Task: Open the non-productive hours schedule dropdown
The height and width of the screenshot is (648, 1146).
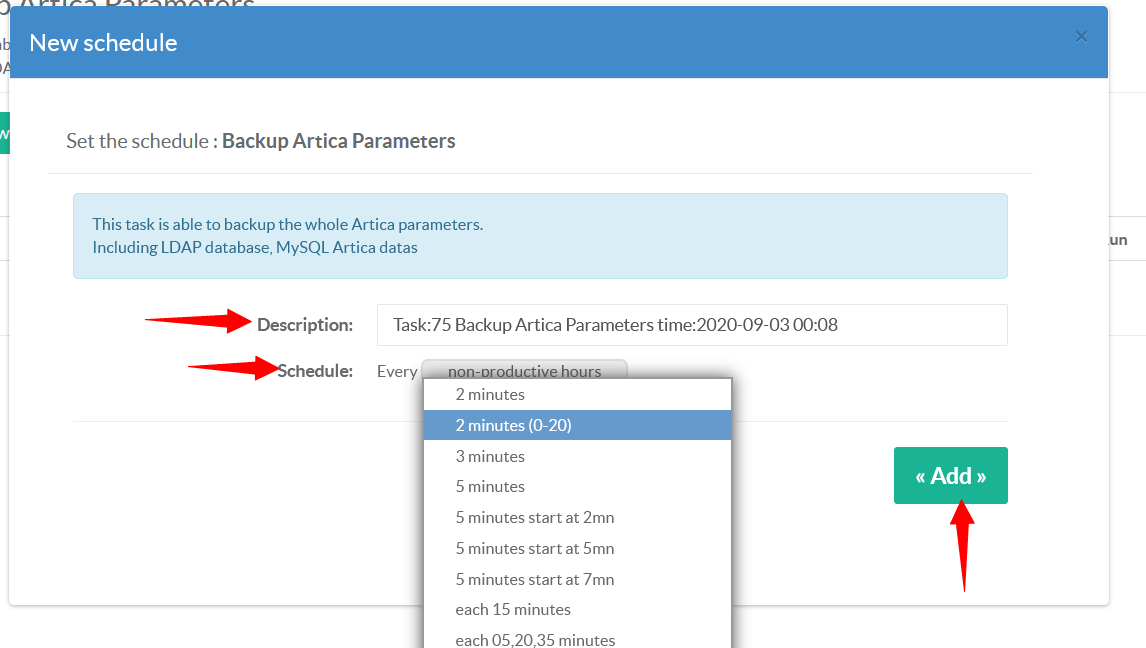Action: tap(524, 370)
